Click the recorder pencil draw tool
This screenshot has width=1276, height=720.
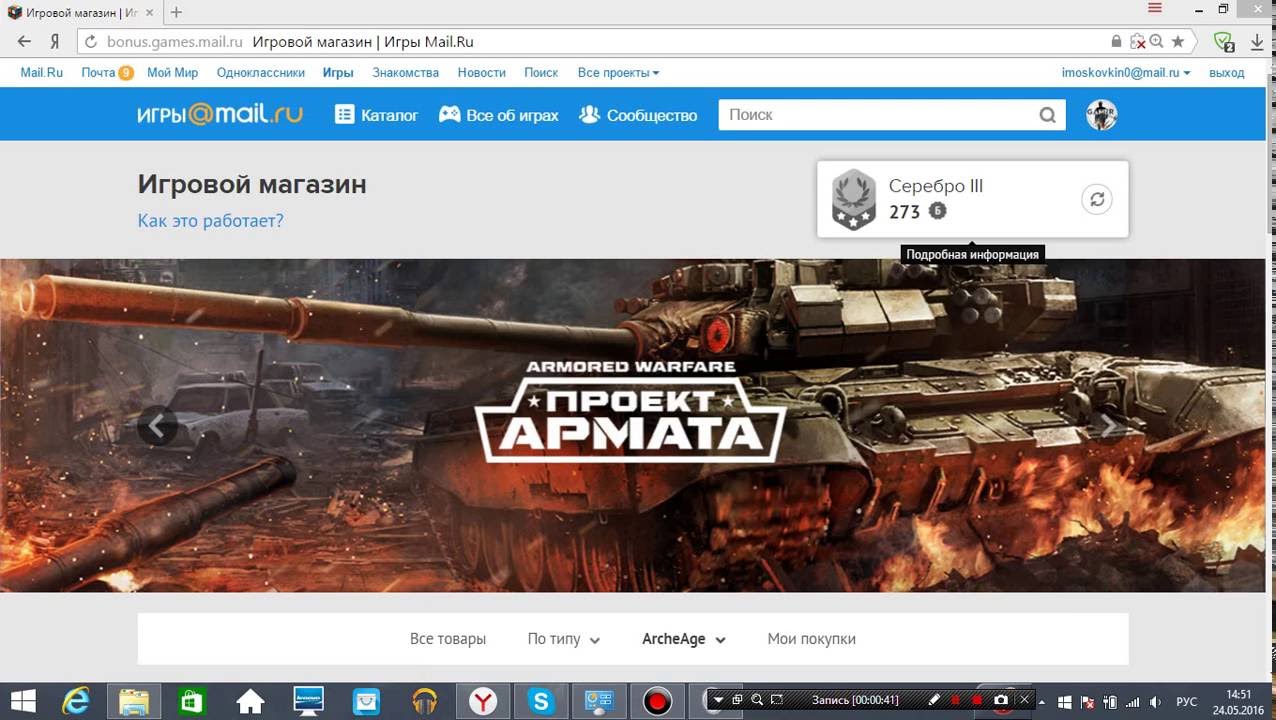tap(934, 700)
